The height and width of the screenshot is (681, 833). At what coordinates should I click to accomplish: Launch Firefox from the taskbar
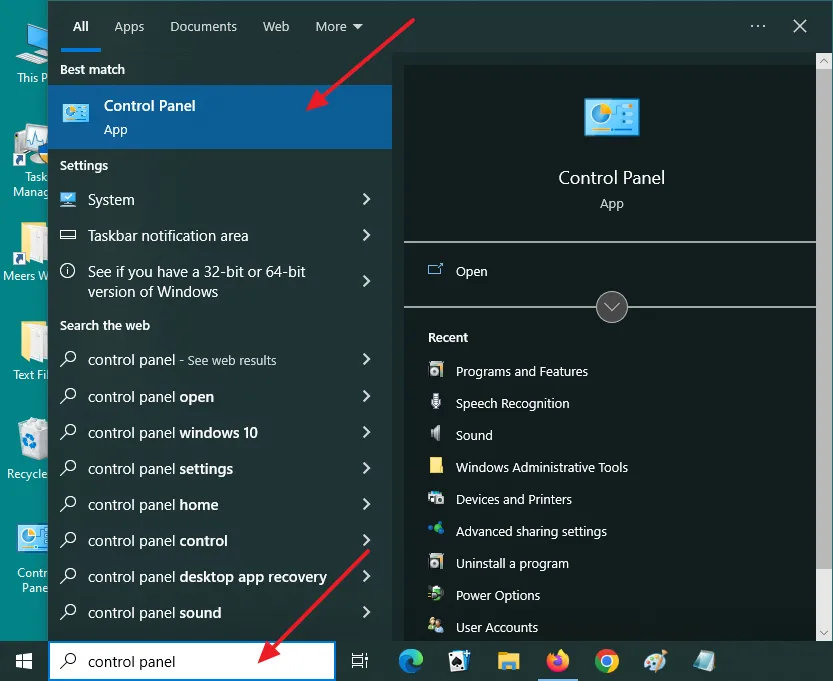[558, 661]
